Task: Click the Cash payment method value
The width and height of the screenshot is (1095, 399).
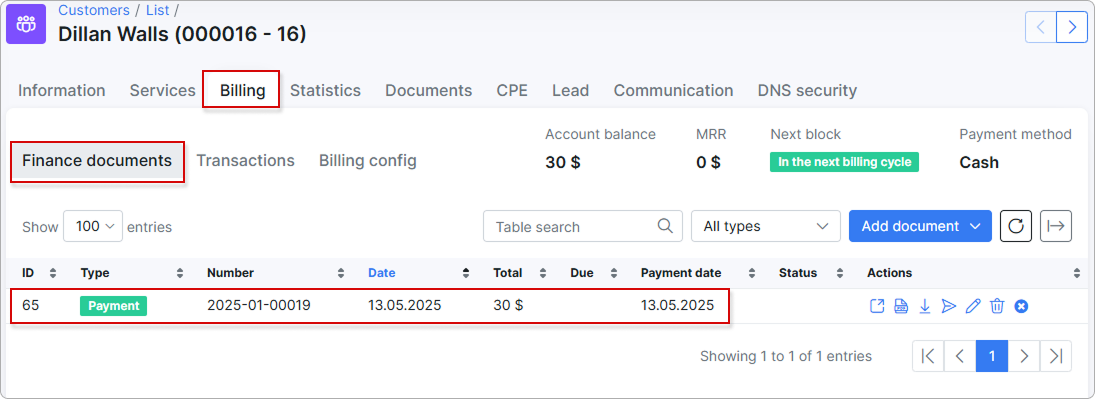Action: point(979,163)
